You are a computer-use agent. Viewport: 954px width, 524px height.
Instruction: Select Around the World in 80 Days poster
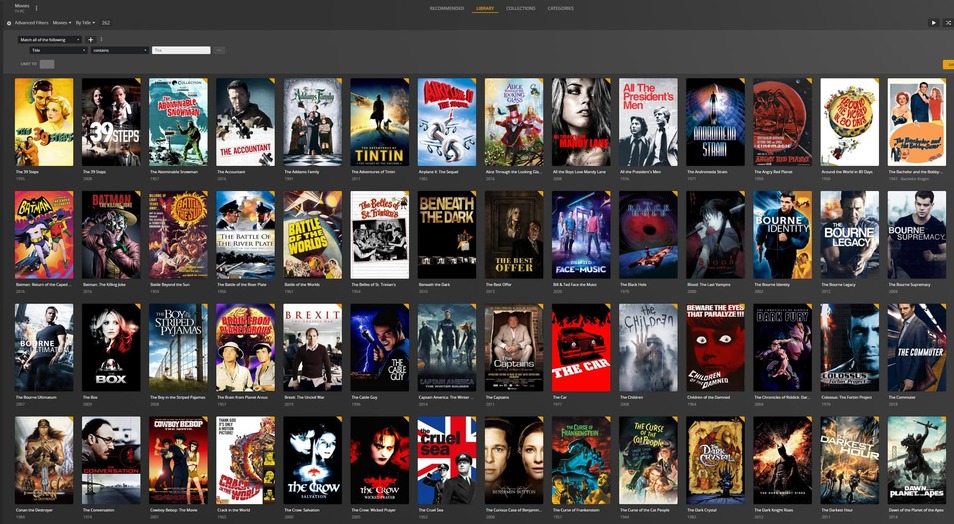point(849,122)
